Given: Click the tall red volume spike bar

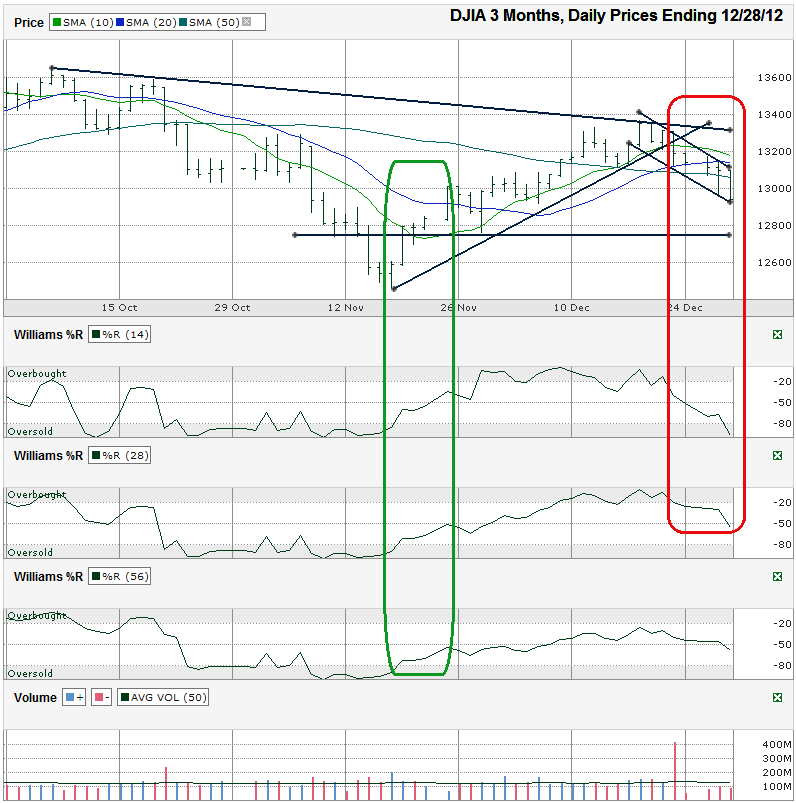Looking at the screenshot, I should [x=675, y=771].
